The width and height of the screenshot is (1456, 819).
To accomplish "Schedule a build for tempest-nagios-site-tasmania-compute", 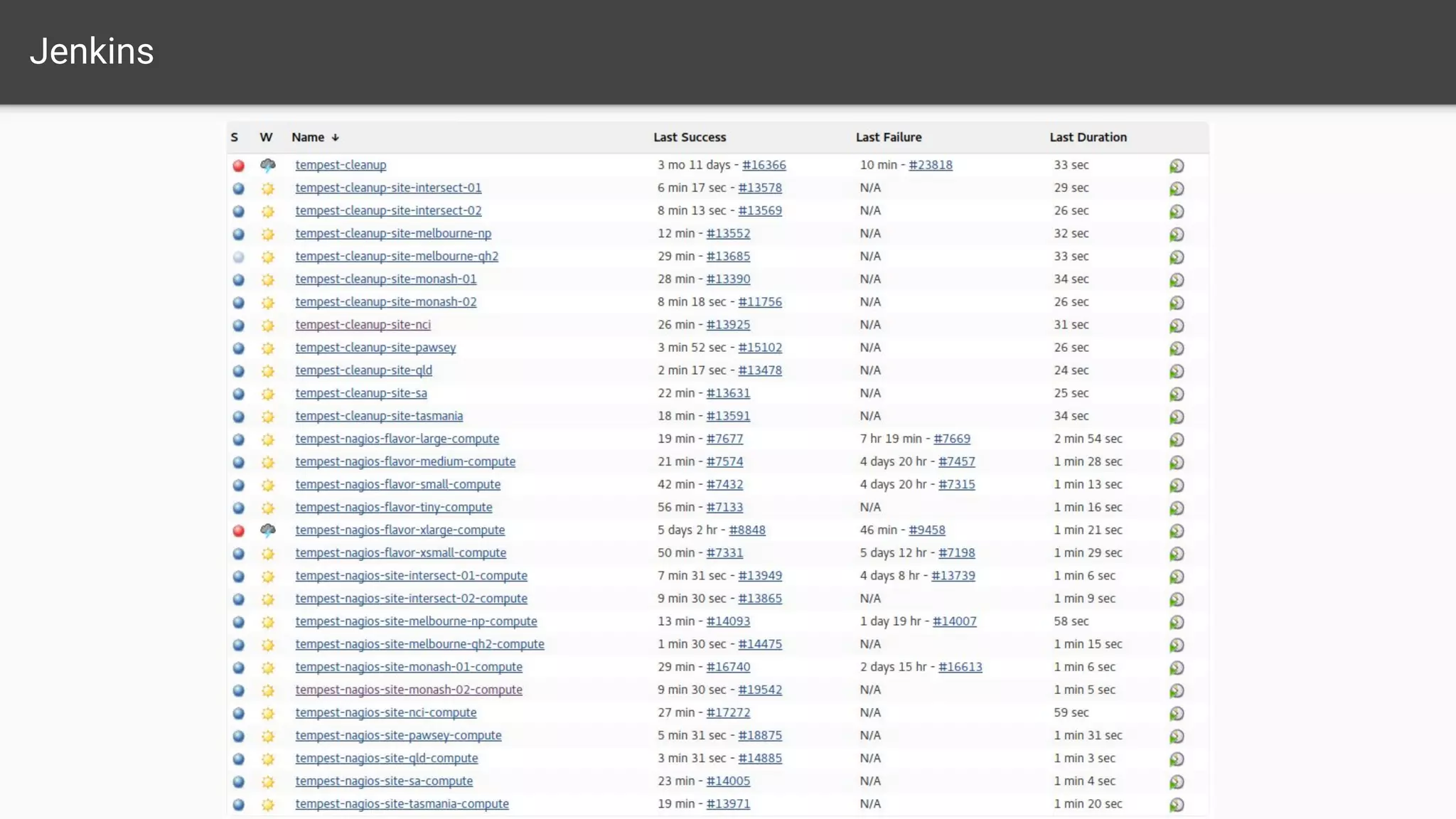I will tap(1177, 805).
